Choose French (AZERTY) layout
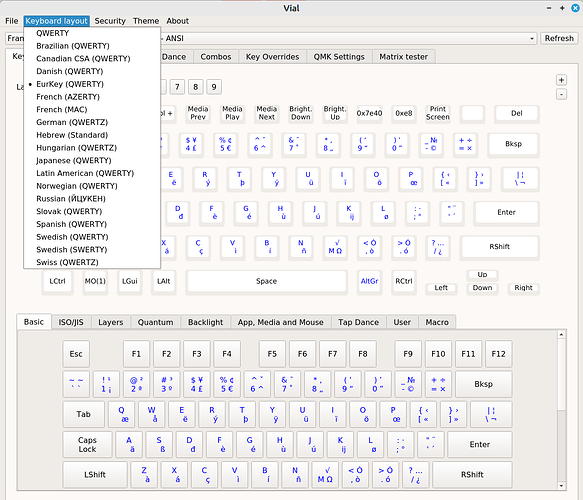 pyautogui.click(x=92, y=97)
